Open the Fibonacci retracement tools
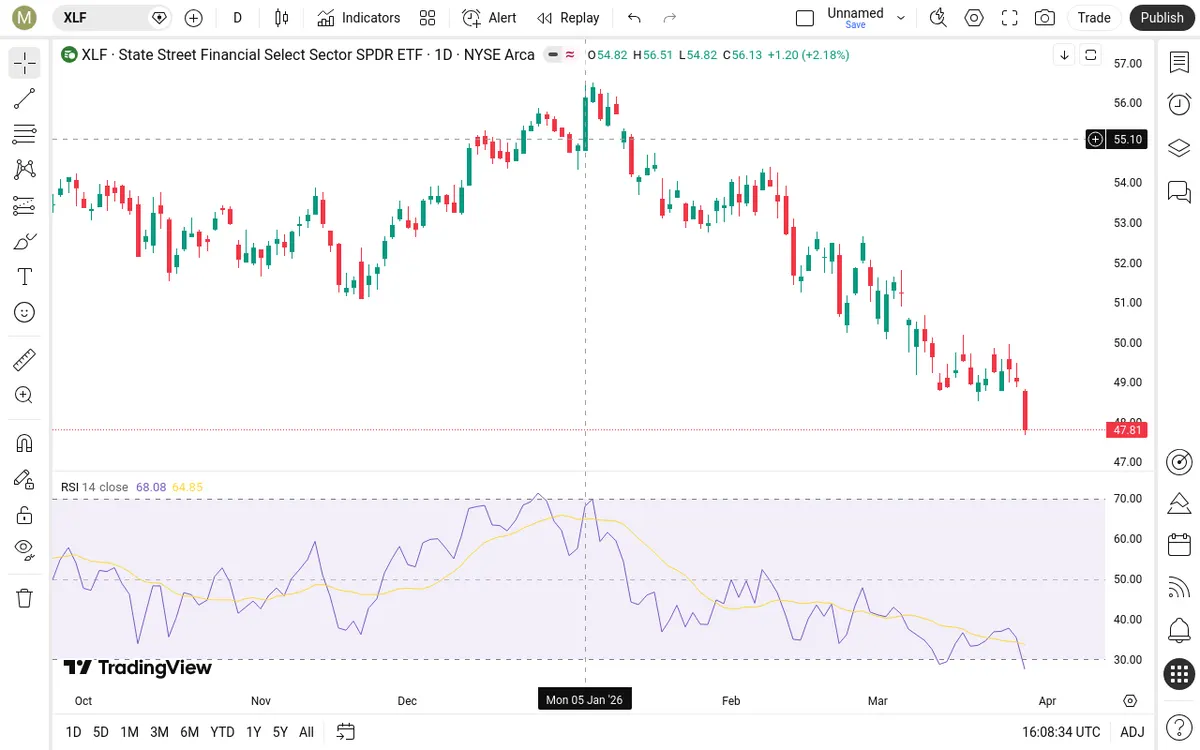This screenshot has height=750, width=1200. (x=25, y=134)
